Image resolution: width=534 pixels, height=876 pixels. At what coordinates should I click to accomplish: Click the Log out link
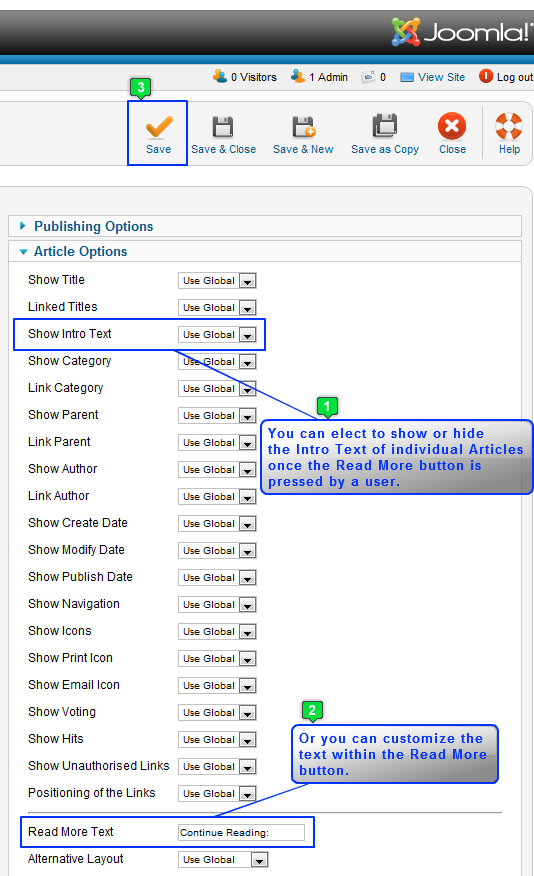click(514, 77)
